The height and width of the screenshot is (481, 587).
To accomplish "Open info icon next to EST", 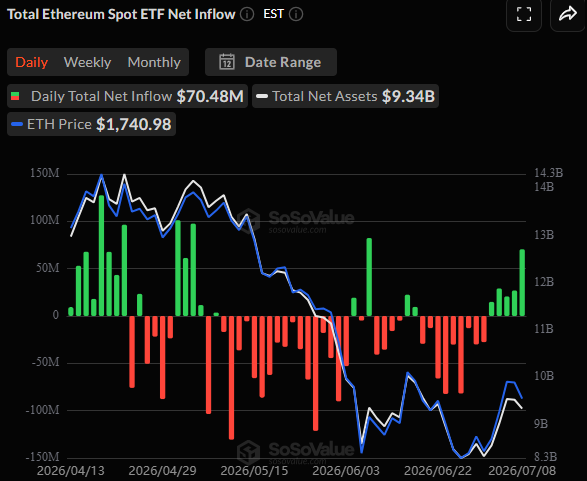I will [x=296, y=15].
